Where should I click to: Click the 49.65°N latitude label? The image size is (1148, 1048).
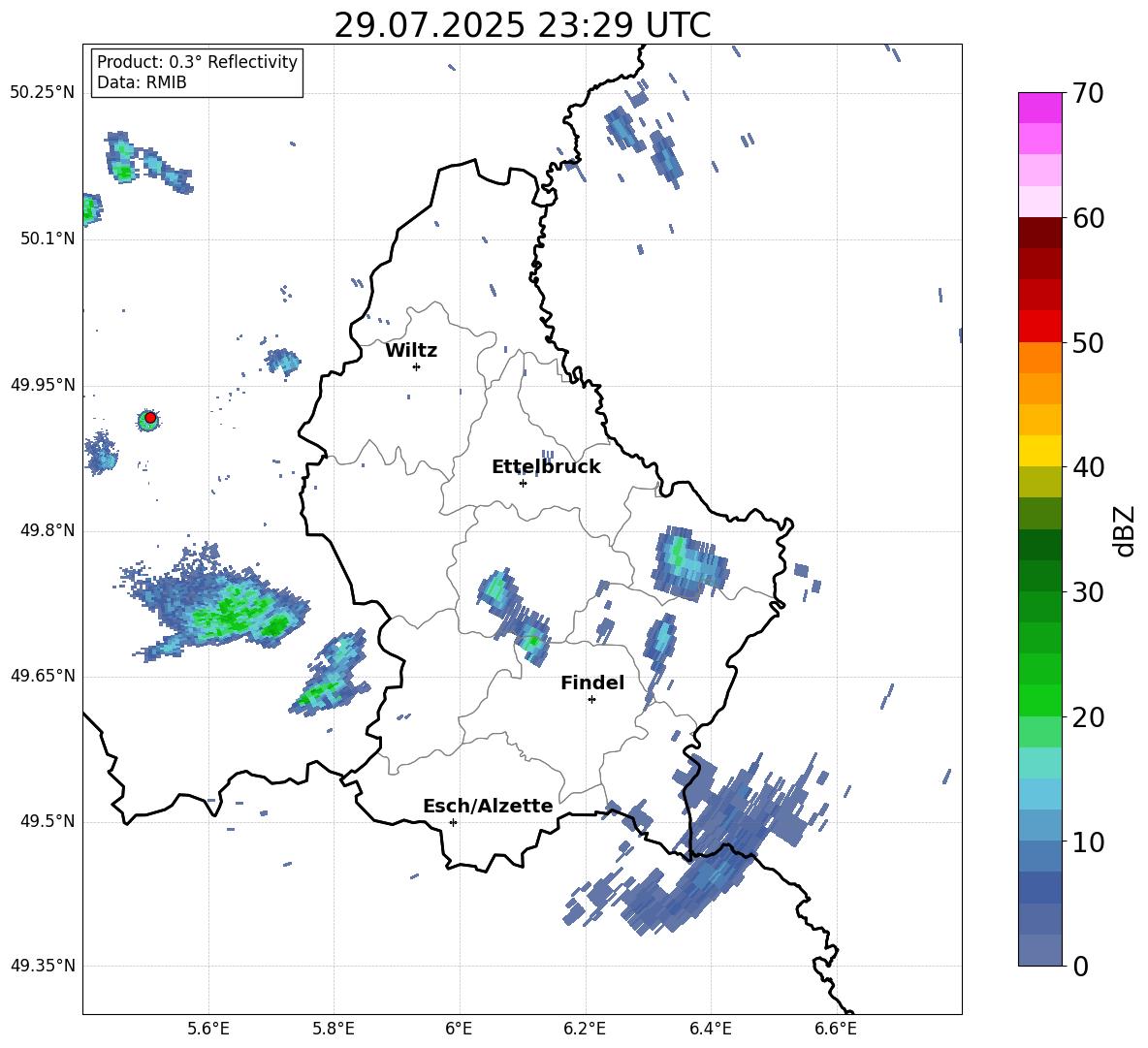pos(42,676)
